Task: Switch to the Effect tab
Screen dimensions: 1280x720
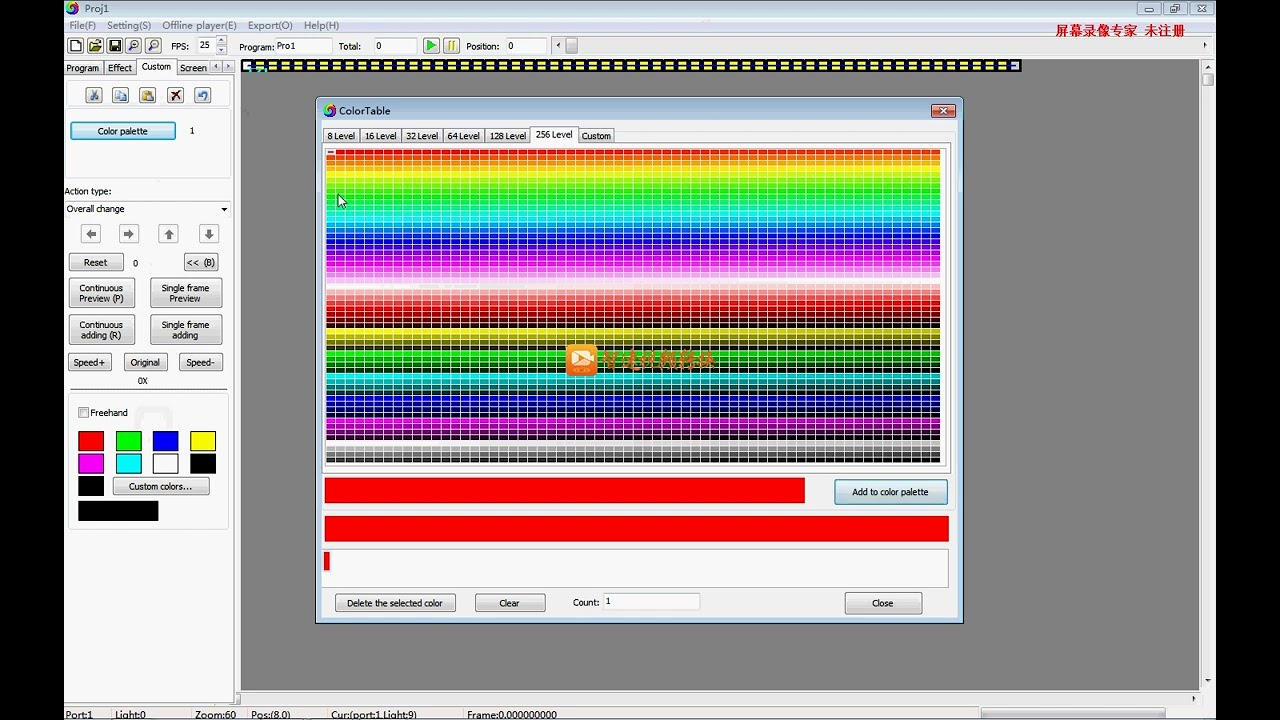Action: [120, 68]
